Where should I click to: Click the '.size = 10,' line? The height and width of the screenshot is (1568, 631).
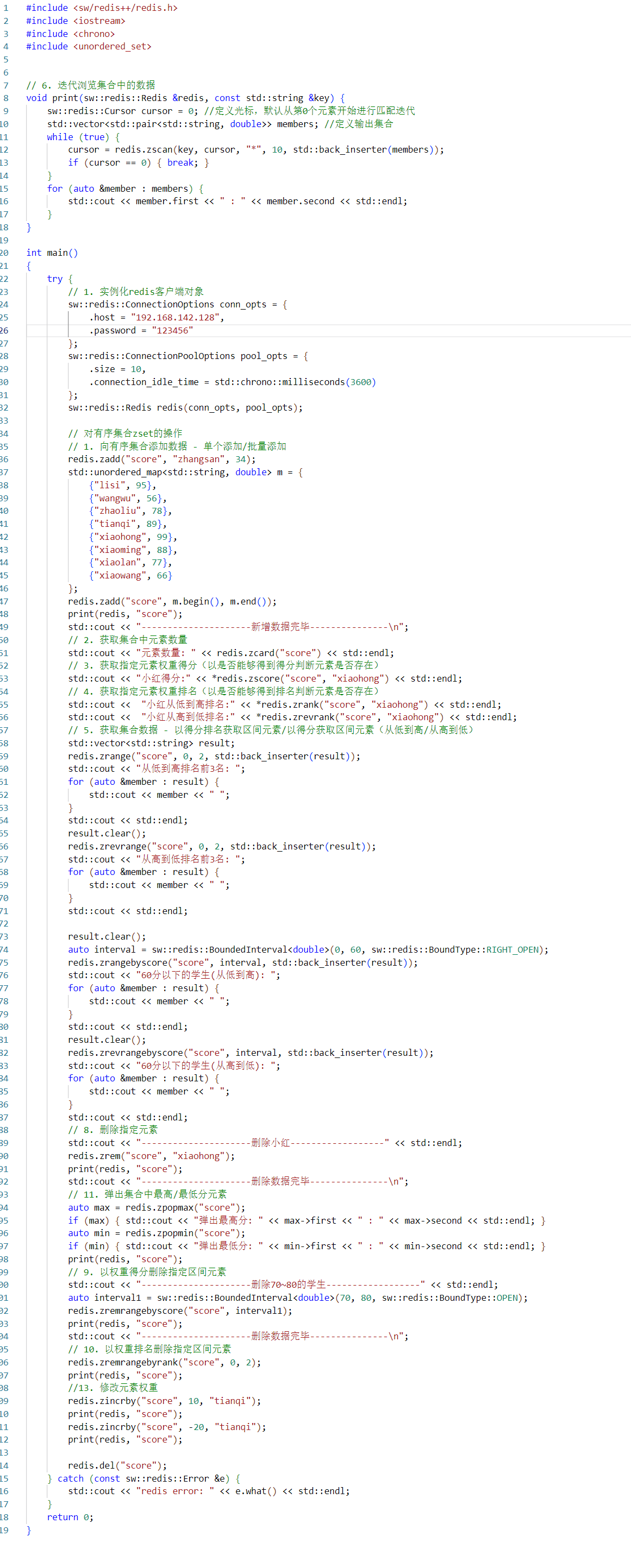tap(117, 369)
